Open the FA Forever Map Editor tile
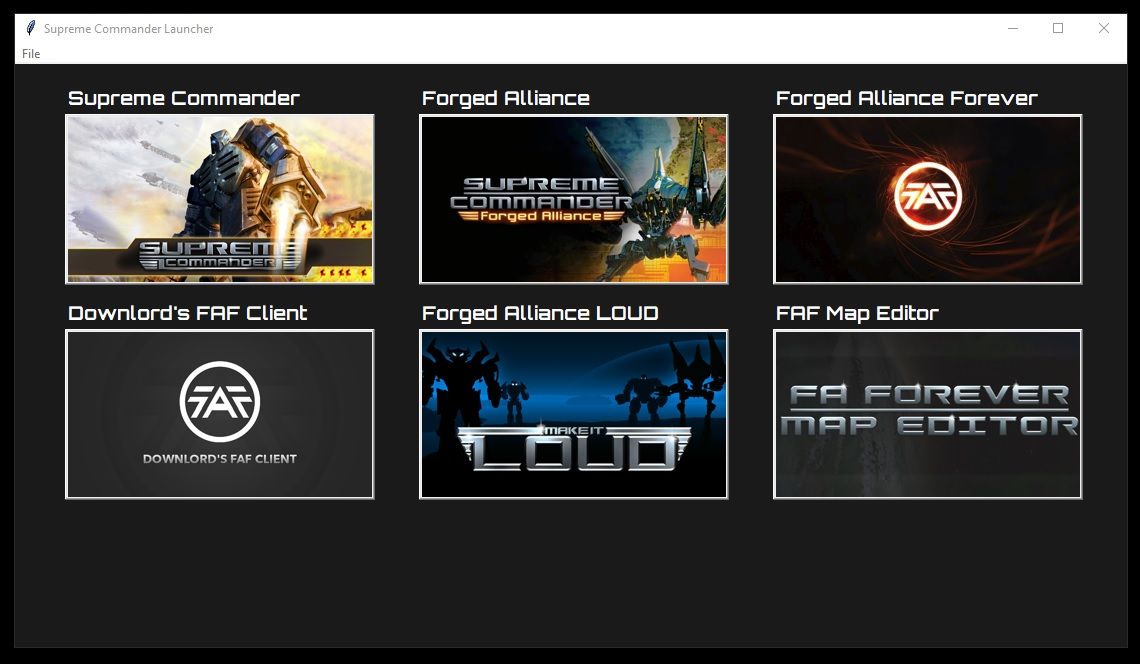This screenshot has height=664, width=1140. (928, 414)
